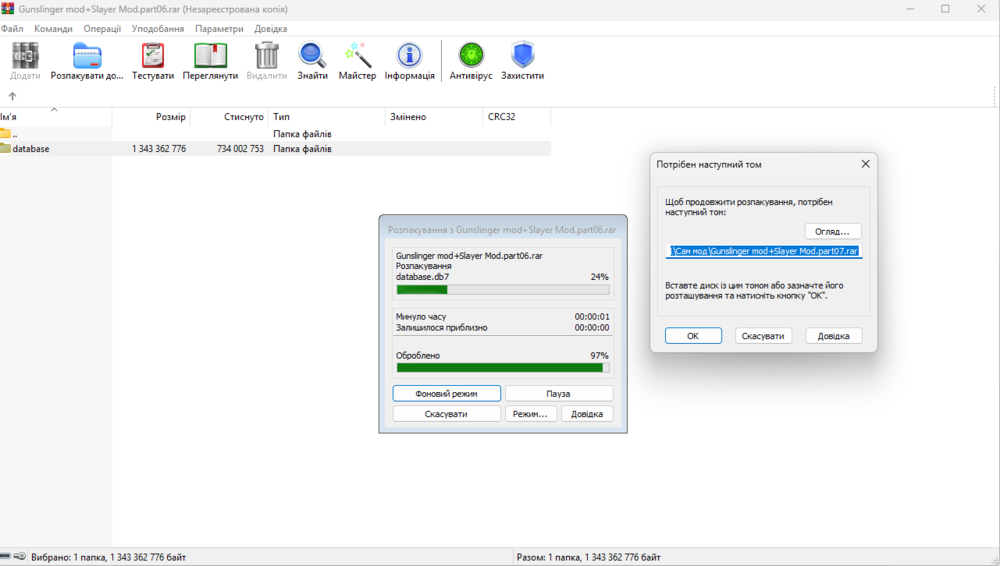Click Скасувати in the next volume dialog
This screenshot has height=566, width=1000.
(x=763, y=336)
